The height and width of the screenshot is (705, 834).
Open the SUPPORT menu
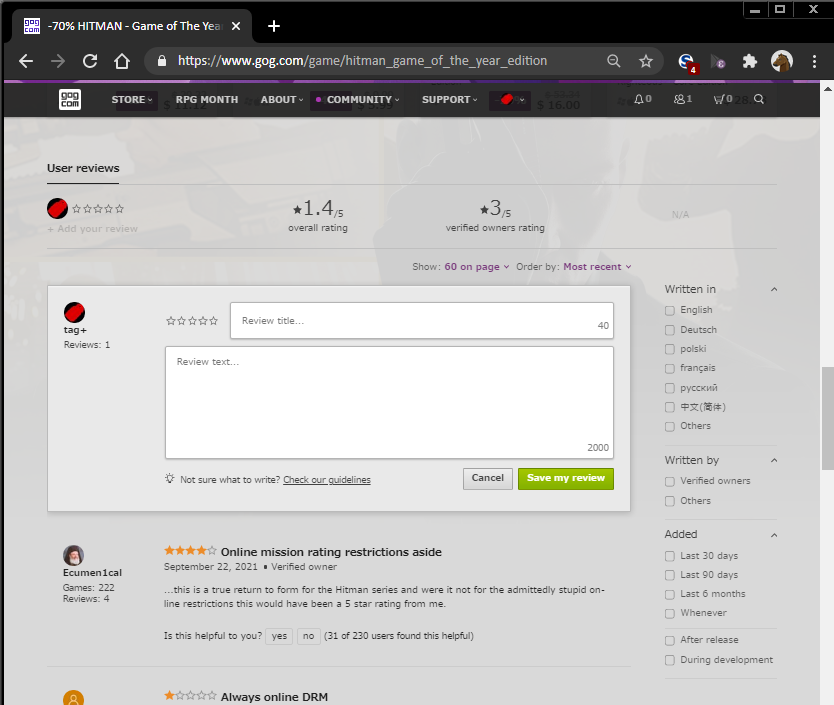click(449, 99)
